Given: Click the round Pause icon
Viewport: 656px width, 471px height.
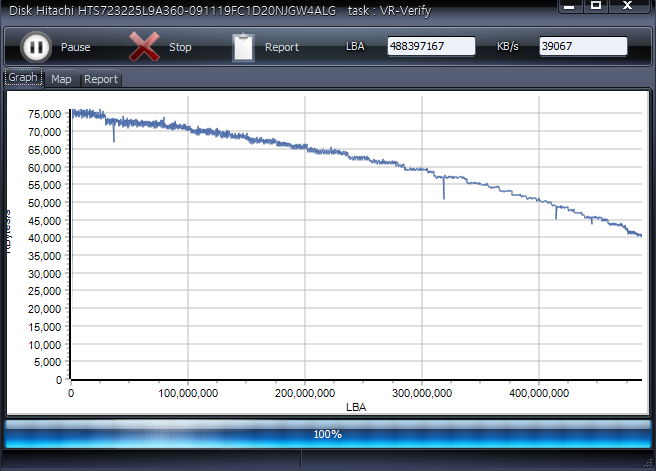Looking at the screenshot, I should (36, 47).
